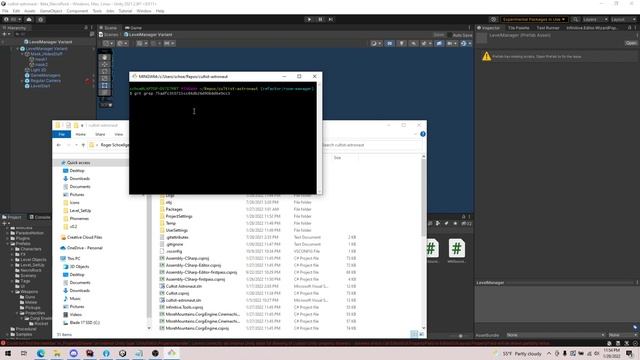Click the Unity Pause button
This screenshot has height=360, width=640.
tap(320, 19)
